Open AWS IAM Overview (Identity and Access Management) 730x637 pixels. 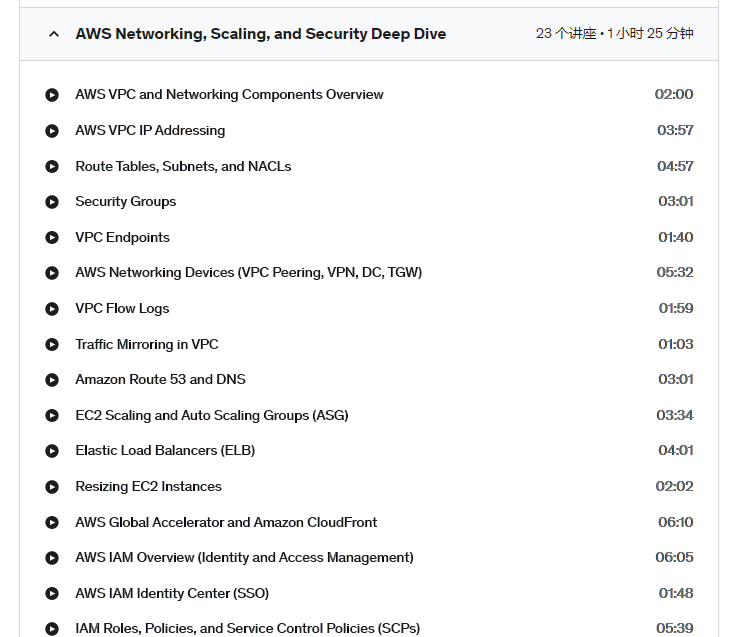(244, 557)
